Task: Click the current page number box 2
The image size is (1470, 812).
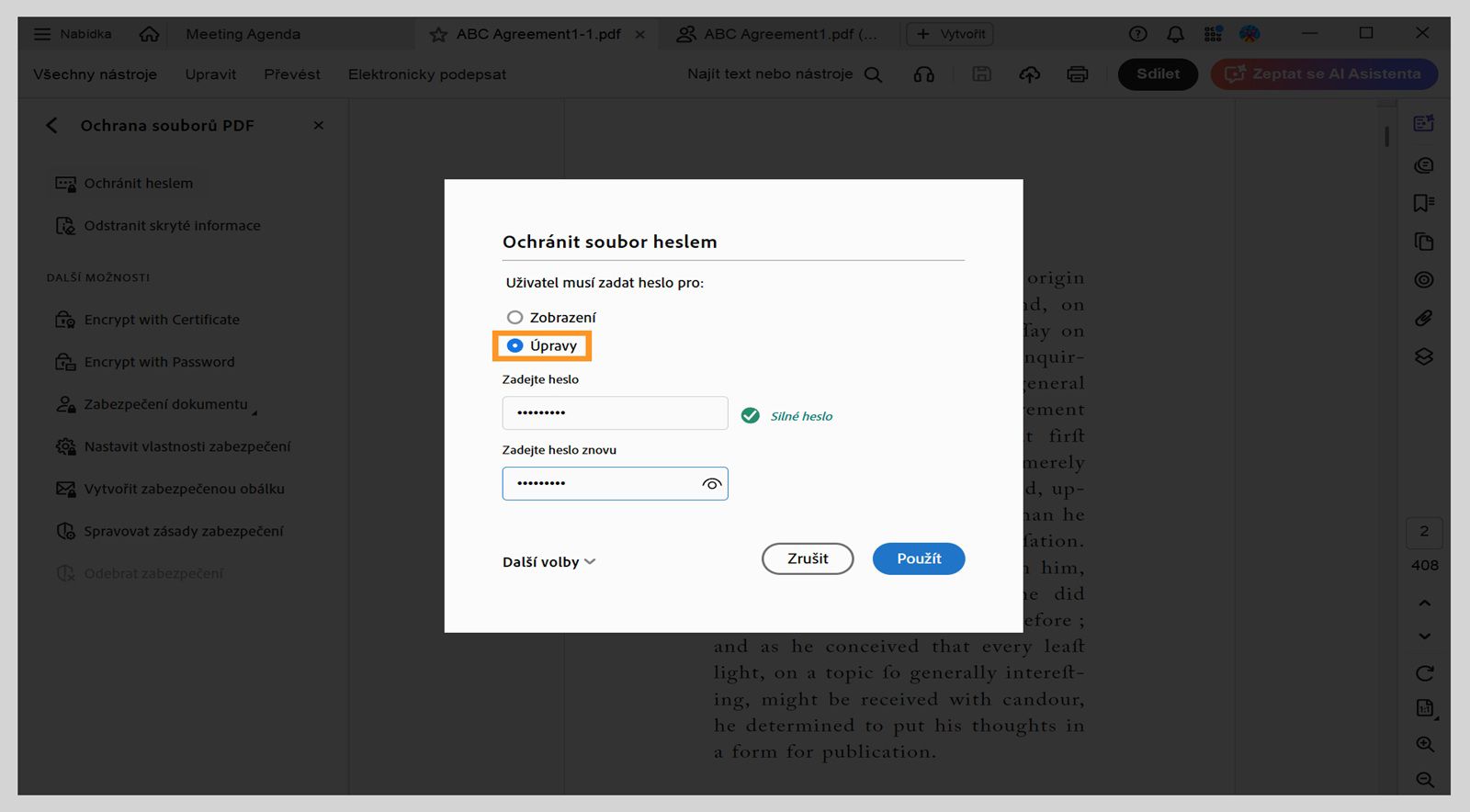Action: [x=1424, y=532]
